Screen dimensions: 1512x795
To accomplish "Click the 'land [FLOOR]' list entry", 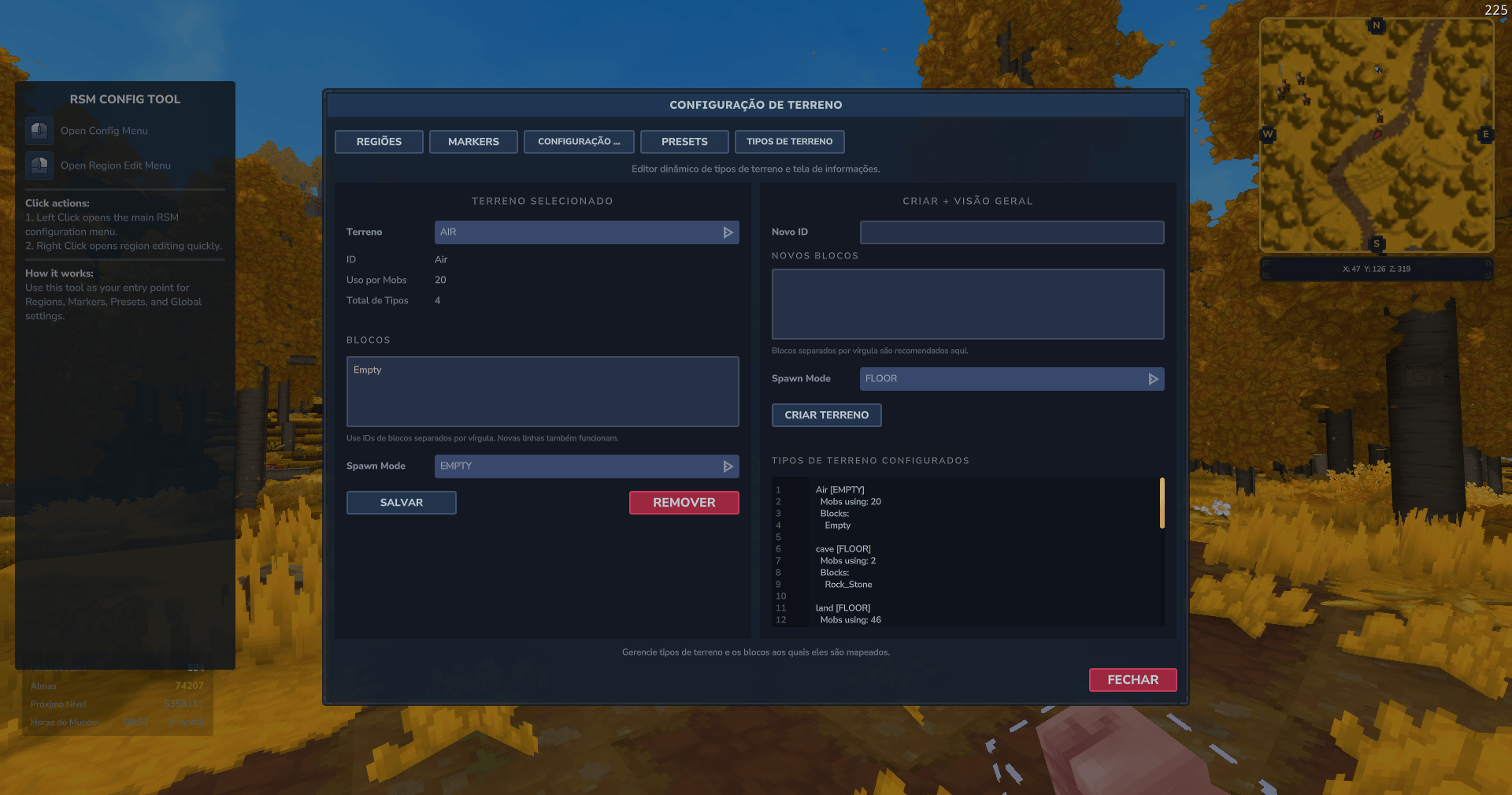I will 843,608.
